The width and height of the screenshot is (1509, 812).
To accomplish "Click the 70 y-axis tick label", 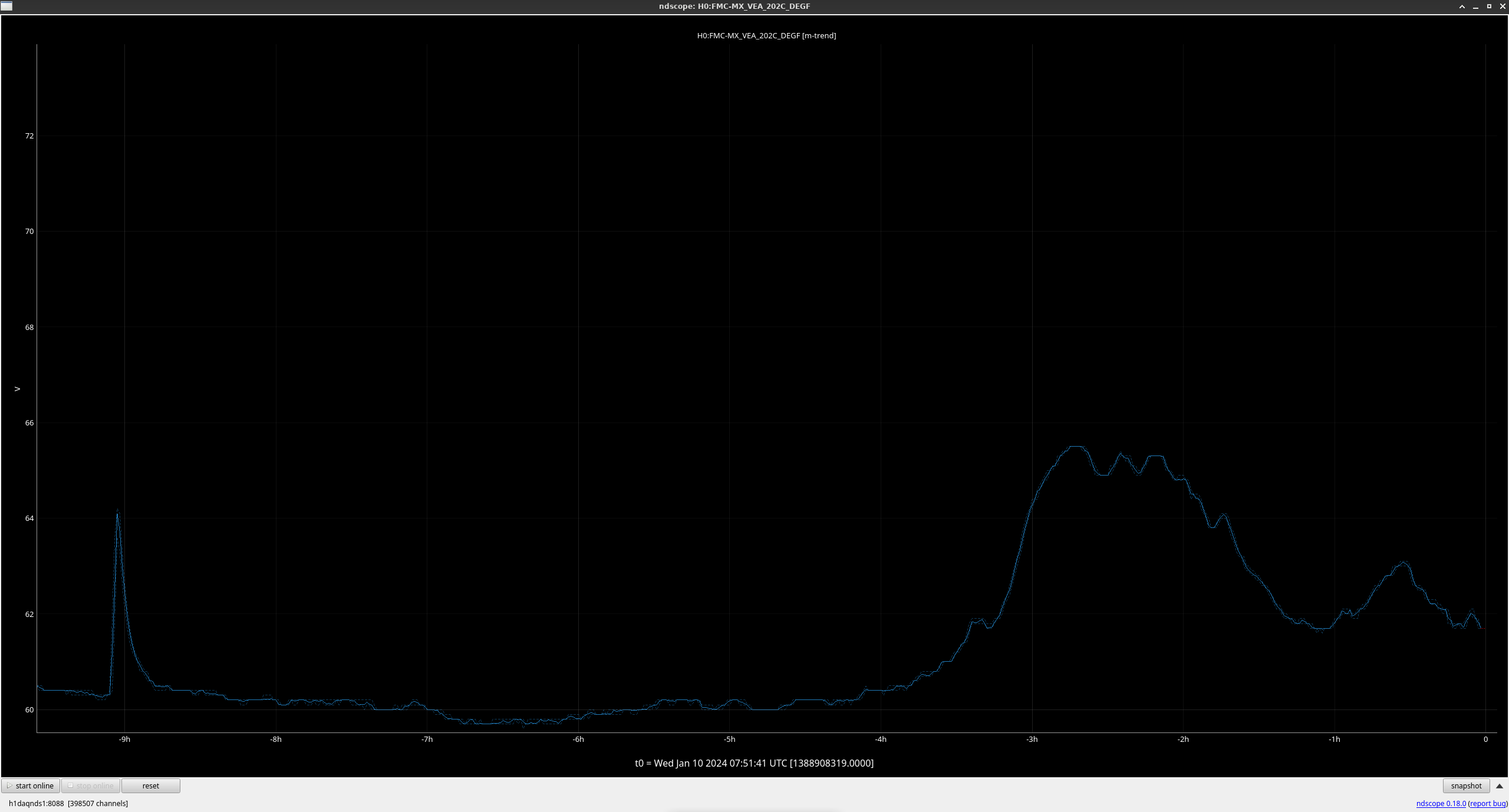I will 29,231.
